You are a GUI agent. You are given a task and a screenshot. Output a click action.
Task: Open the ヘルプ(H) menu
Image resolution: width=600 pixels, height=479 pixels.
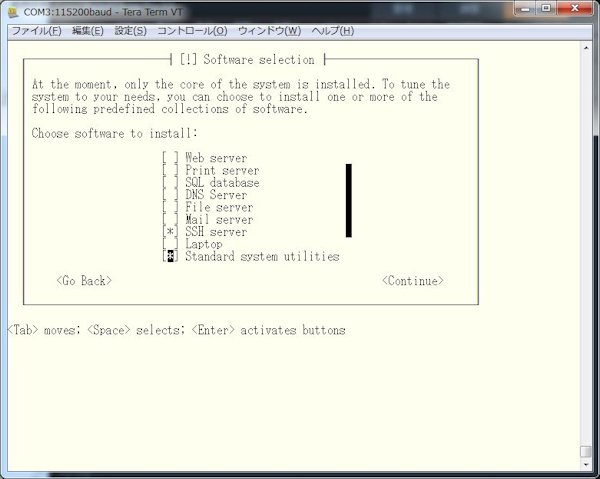pos(333,31)
